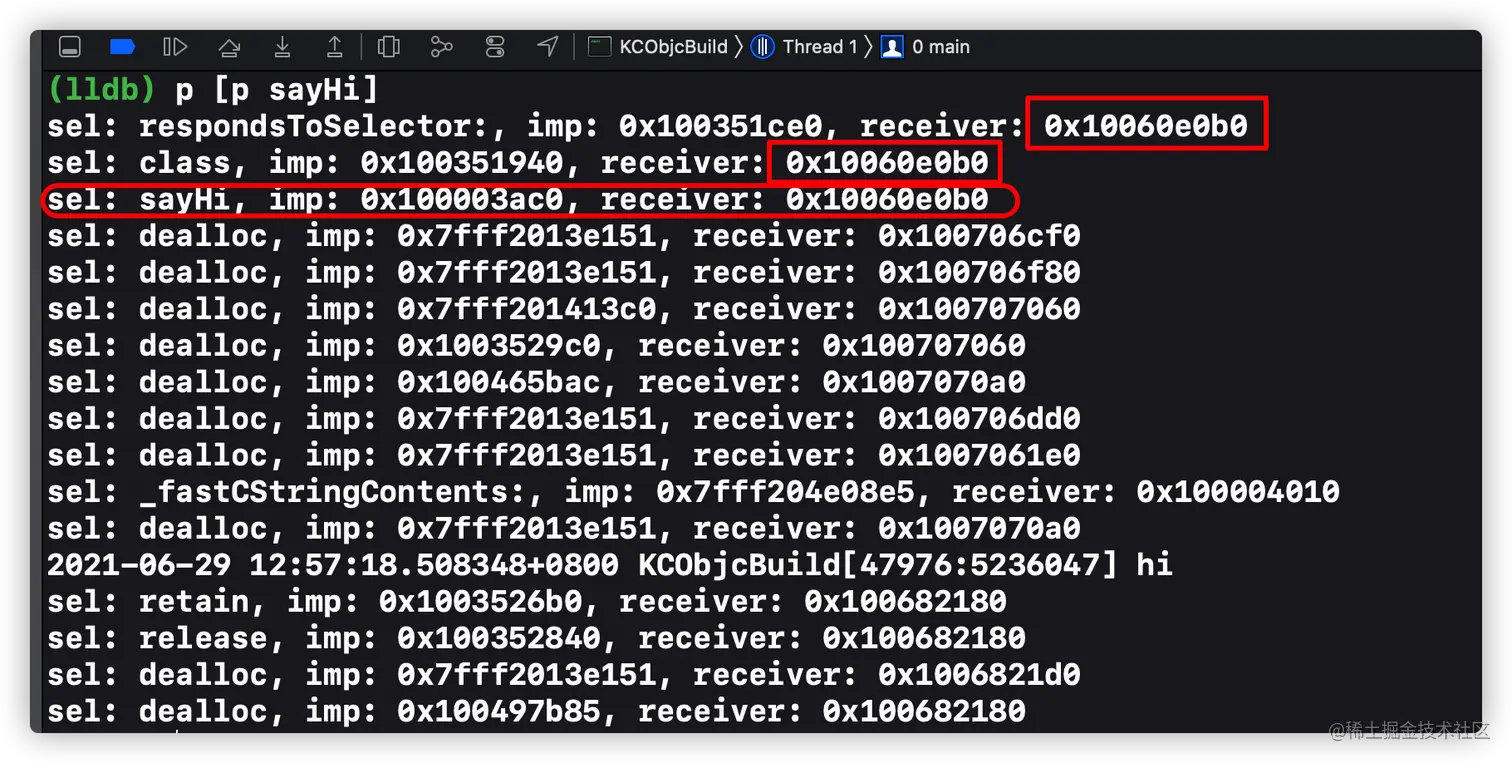
Task: Step over the current line
Action: [x=229, y=46]
